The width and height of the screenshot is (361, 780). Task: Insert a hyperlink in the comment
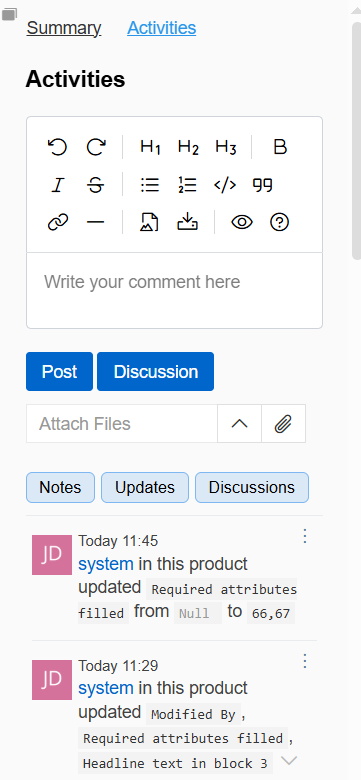(58, 222)
